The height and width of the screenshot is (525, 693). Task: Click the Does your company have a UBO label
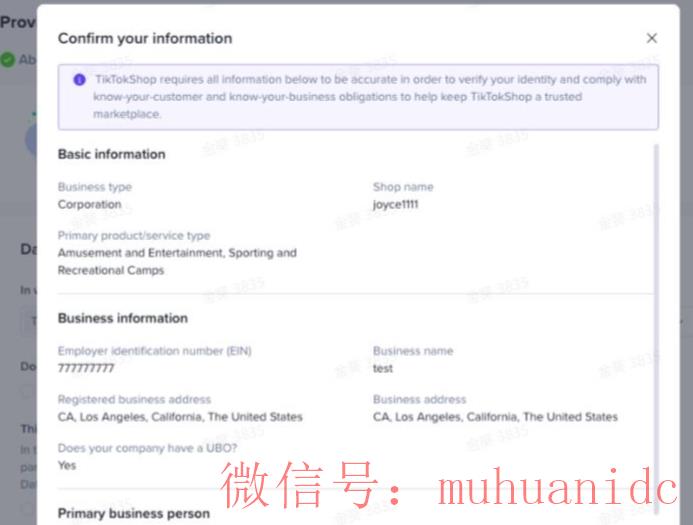click(x=147, y=448)
